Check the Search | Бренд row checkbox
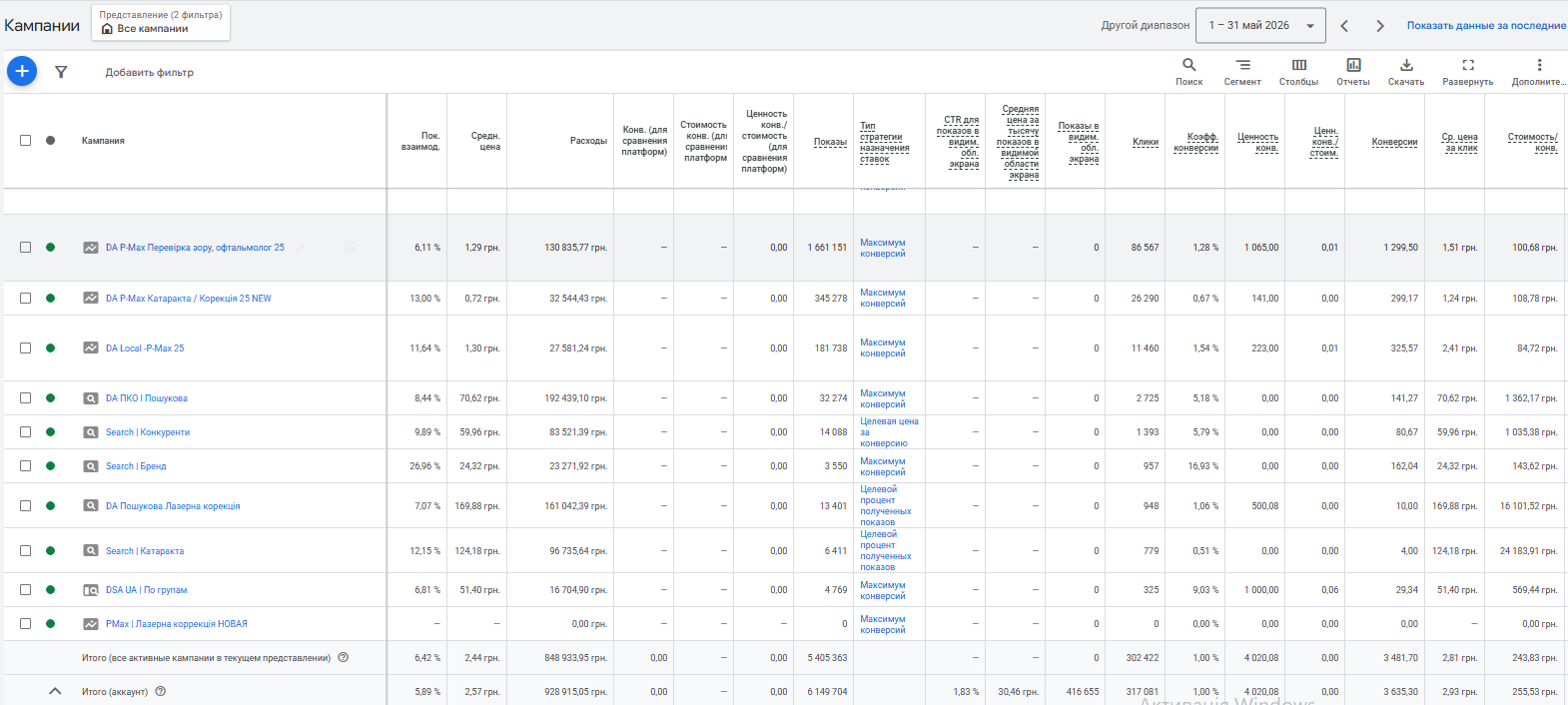Viewport: 1568px width, 705px height. [x=26, y=466]
